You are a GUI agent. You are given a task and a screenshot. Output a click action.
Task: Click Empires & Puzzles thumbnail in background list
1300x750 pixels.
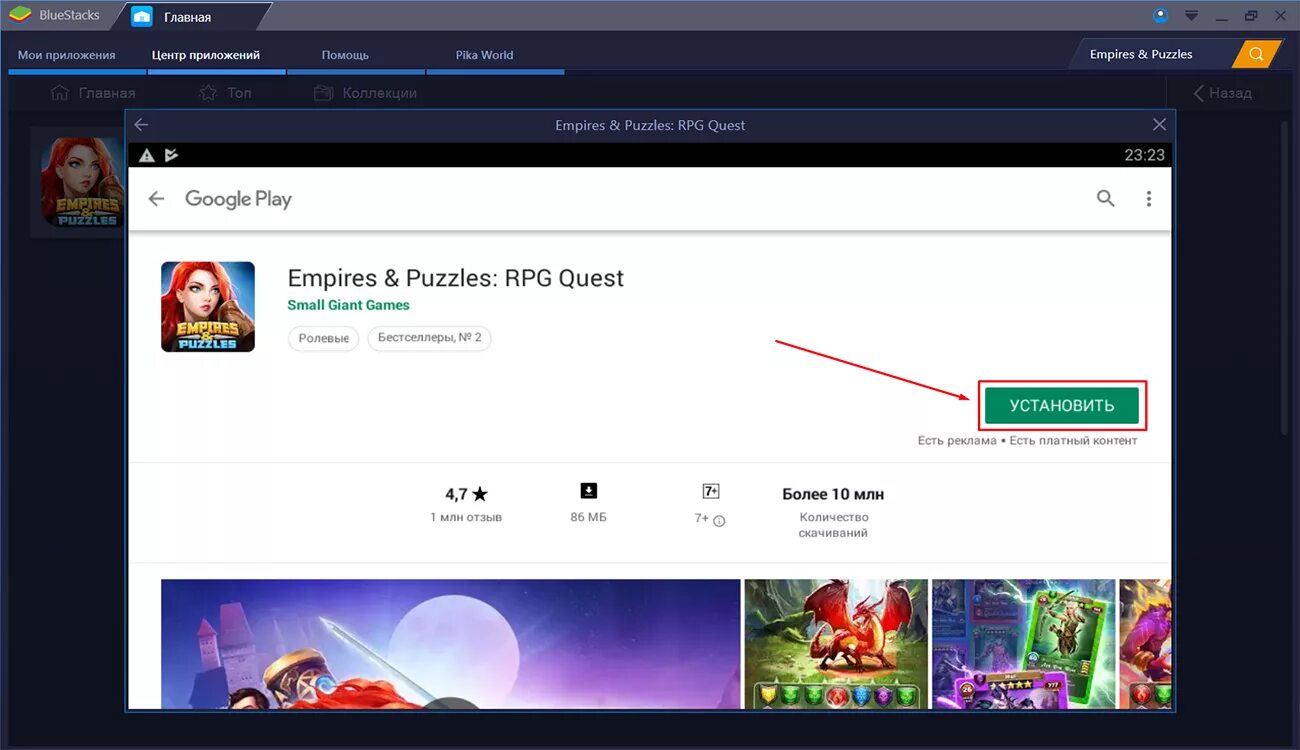82,182
